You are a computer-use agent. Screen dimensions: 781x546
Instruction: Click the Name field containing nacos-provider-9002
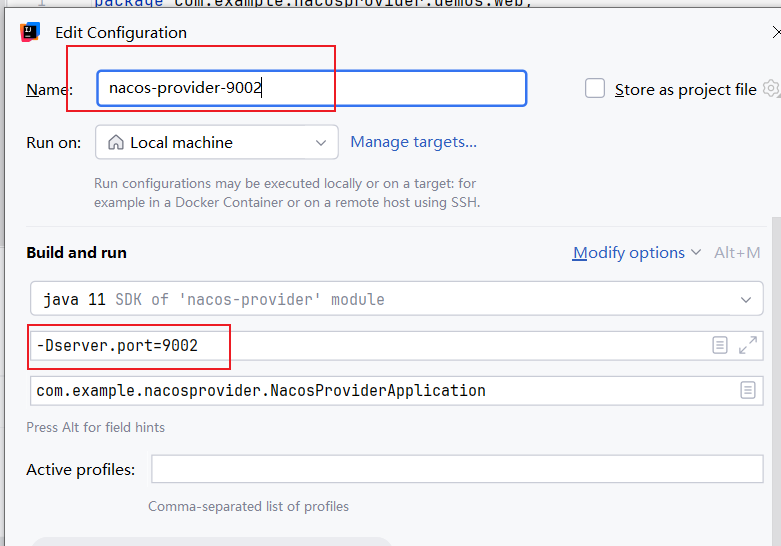310,88
